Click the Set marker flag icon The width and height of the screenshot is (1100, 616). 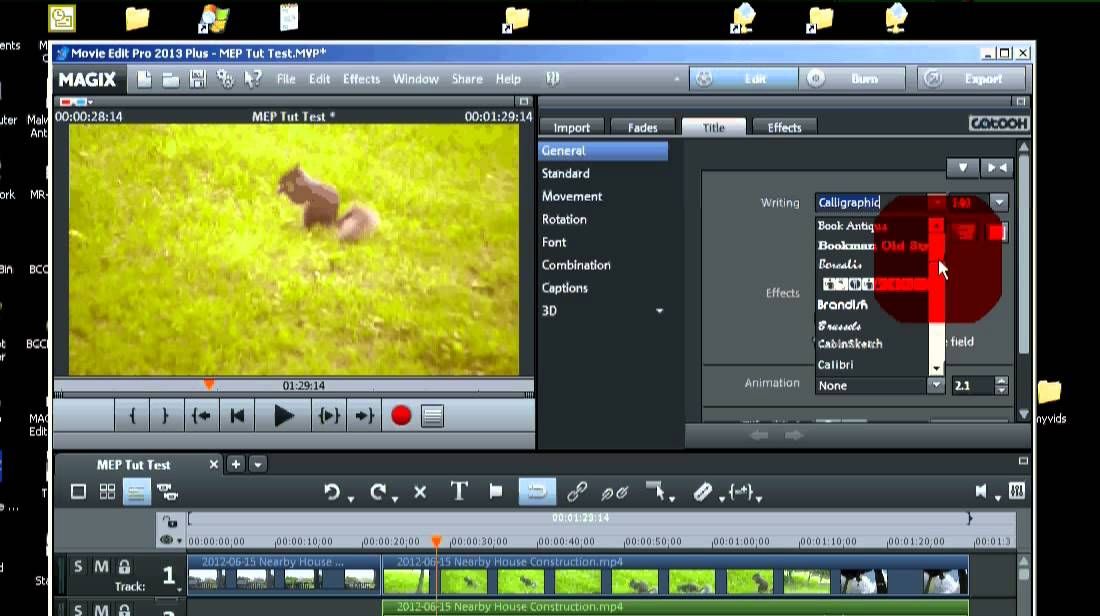(495, 491)
